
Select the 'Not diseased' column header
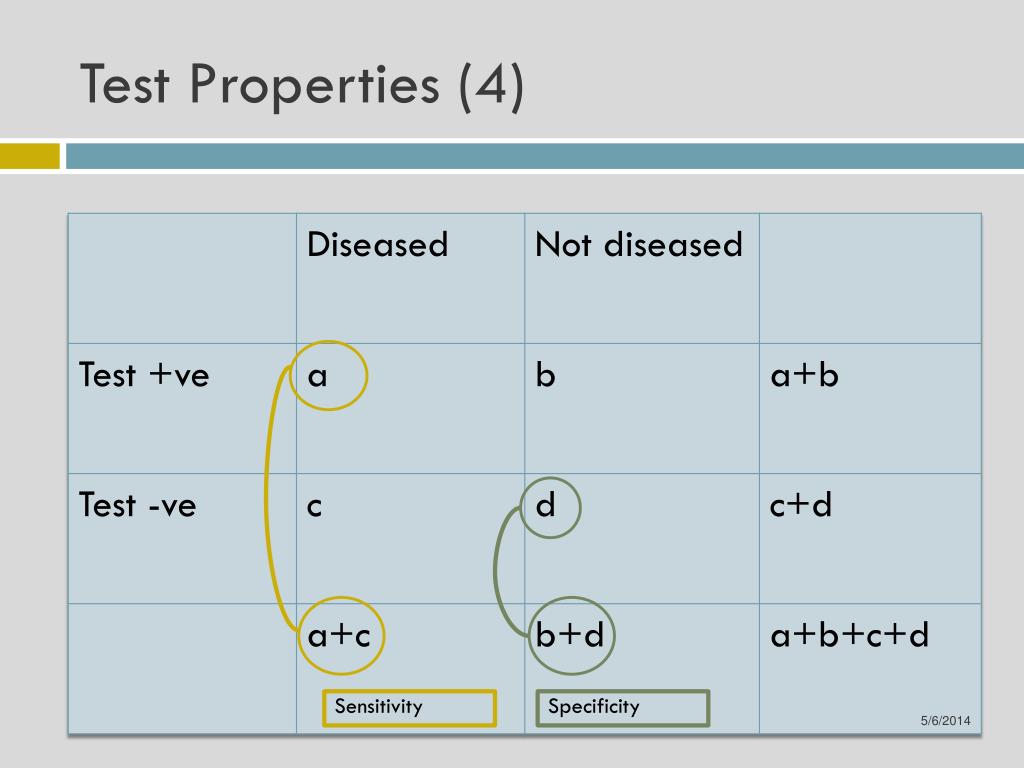[639, 245]
